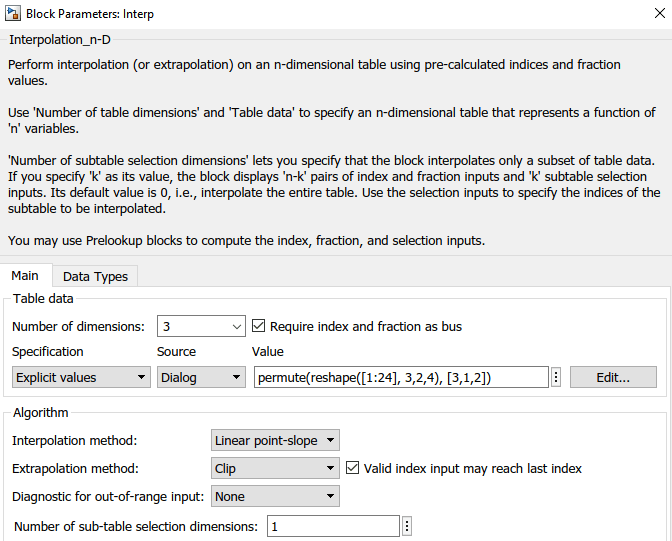
Task: Switch to the Main tab
Action: tap(25, 276)
